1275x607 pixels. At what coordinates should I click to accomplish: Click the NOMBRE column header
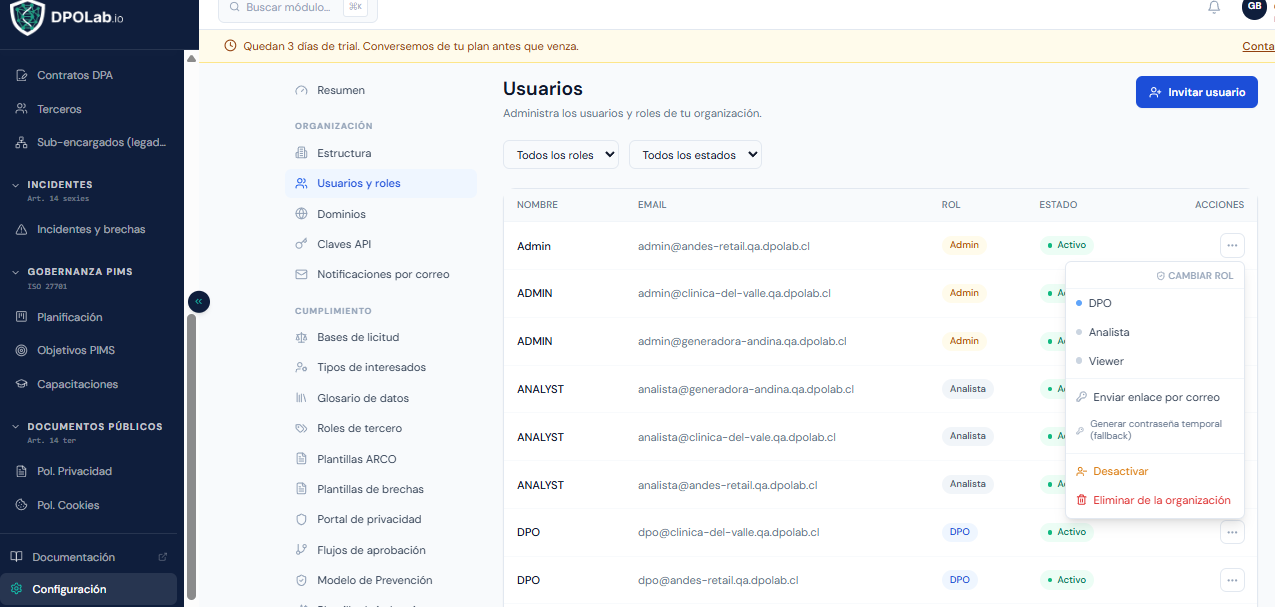click(537, 205)
